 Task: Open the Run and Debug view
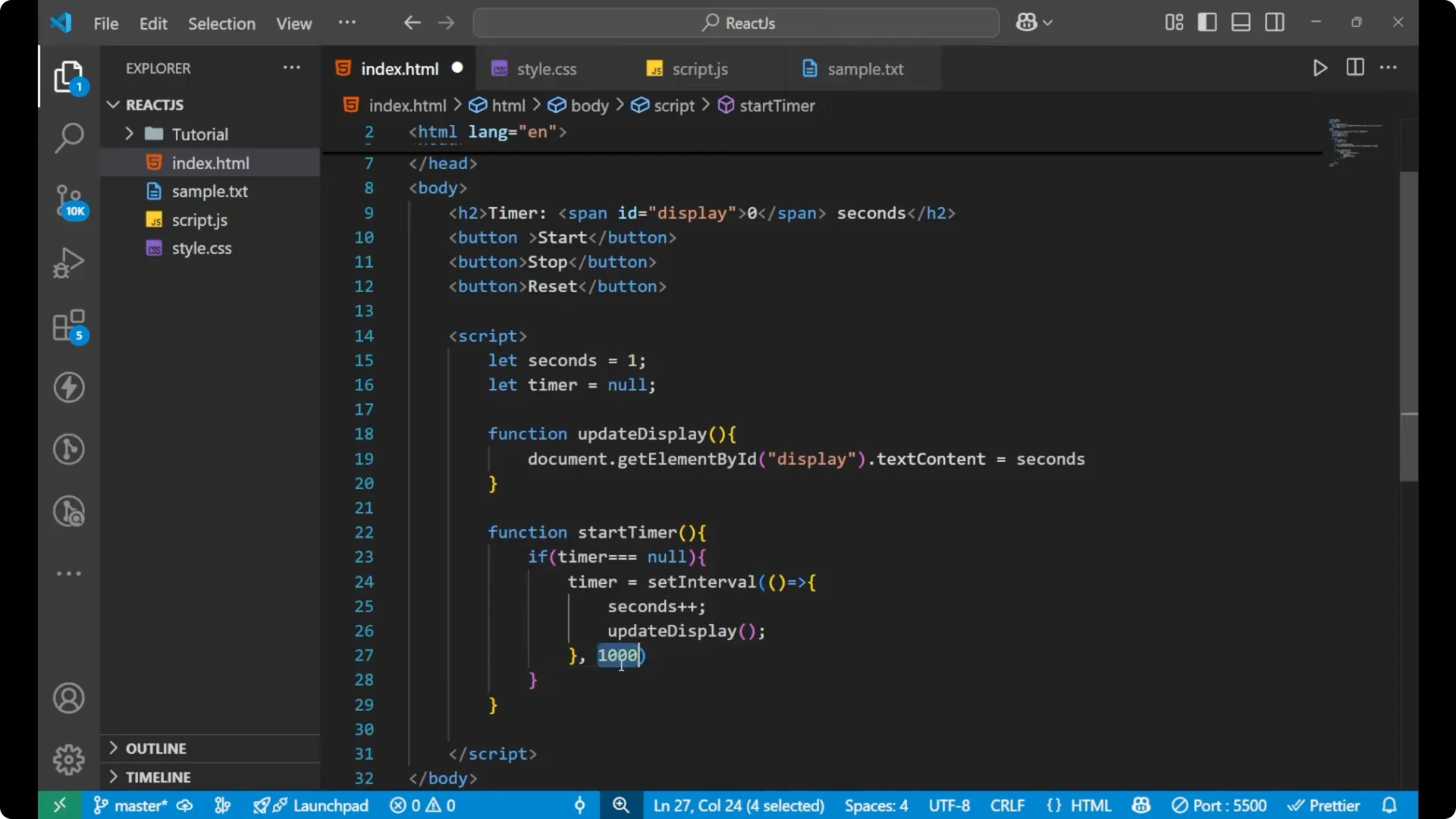pyautogui.click(x=68, y=262)
